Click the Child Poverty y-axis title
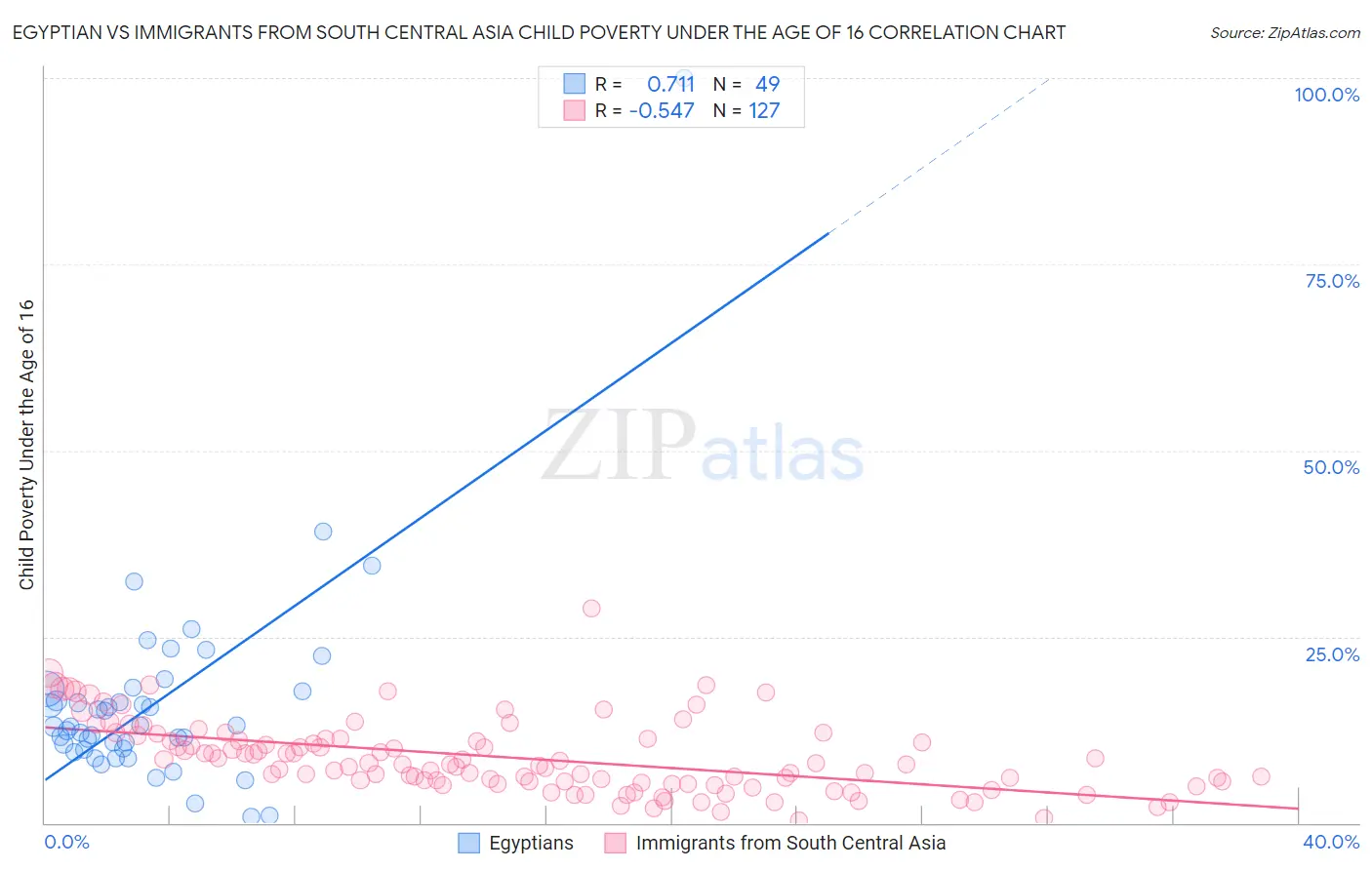 [x=26, y=444]
